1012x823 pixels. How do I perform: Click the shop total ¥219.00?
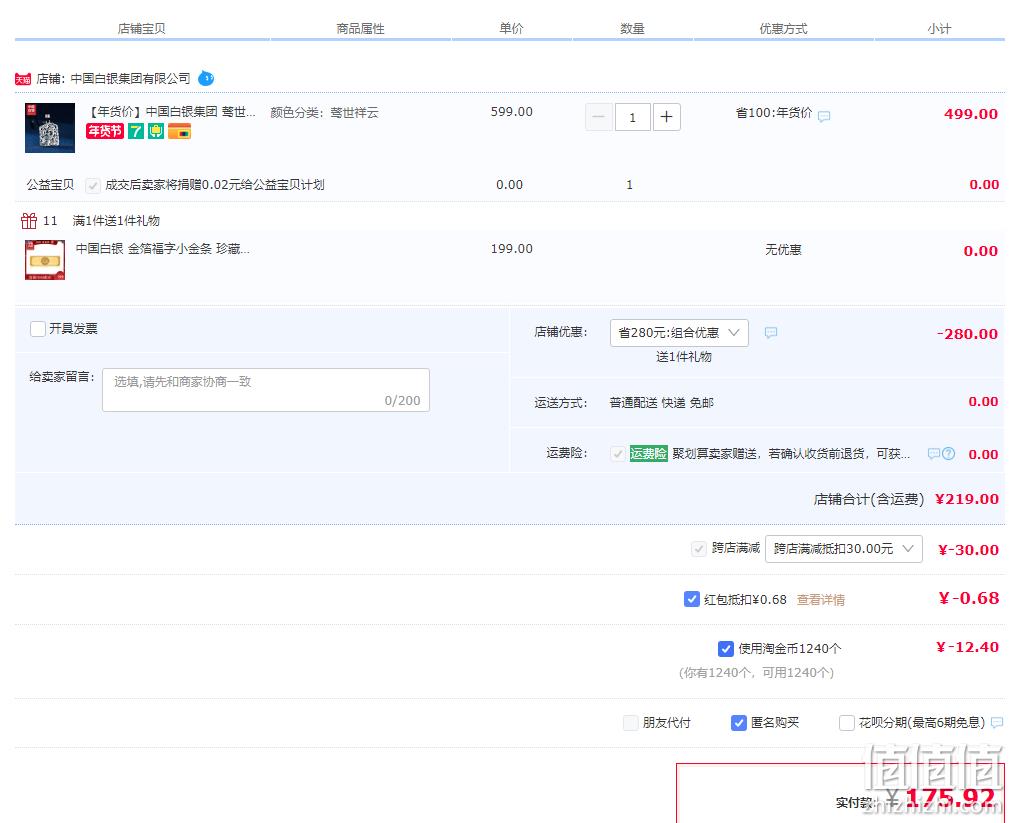coord(967,499)
